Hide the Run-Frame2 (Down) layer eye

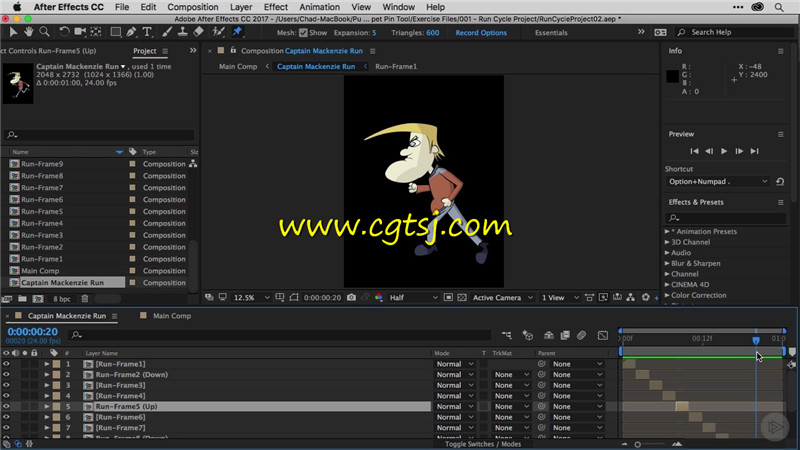coord(6,374)
